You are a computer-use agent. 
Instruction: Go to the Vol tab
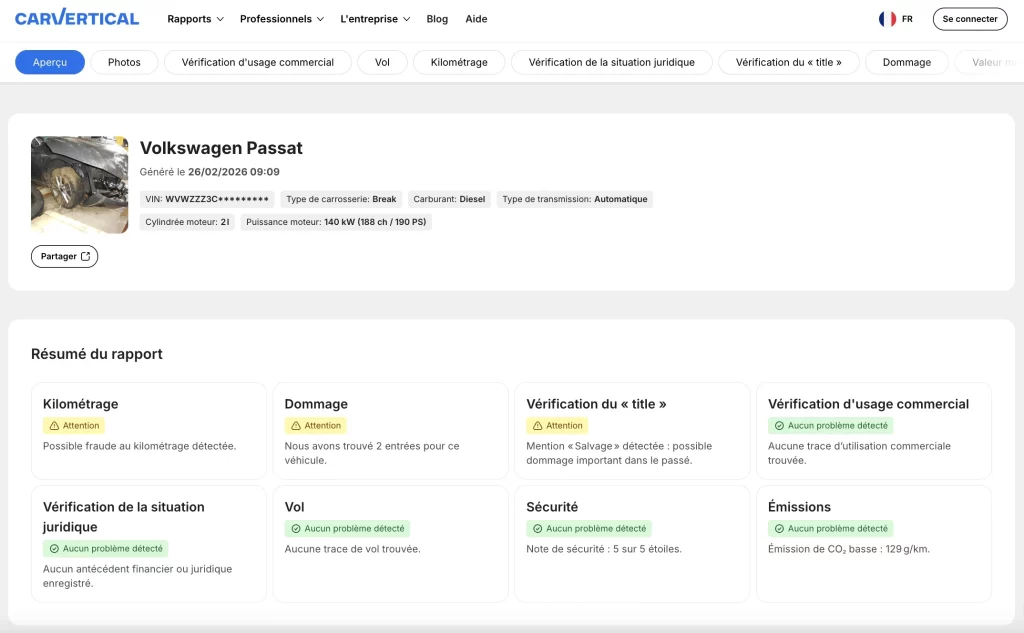[382, 62]
